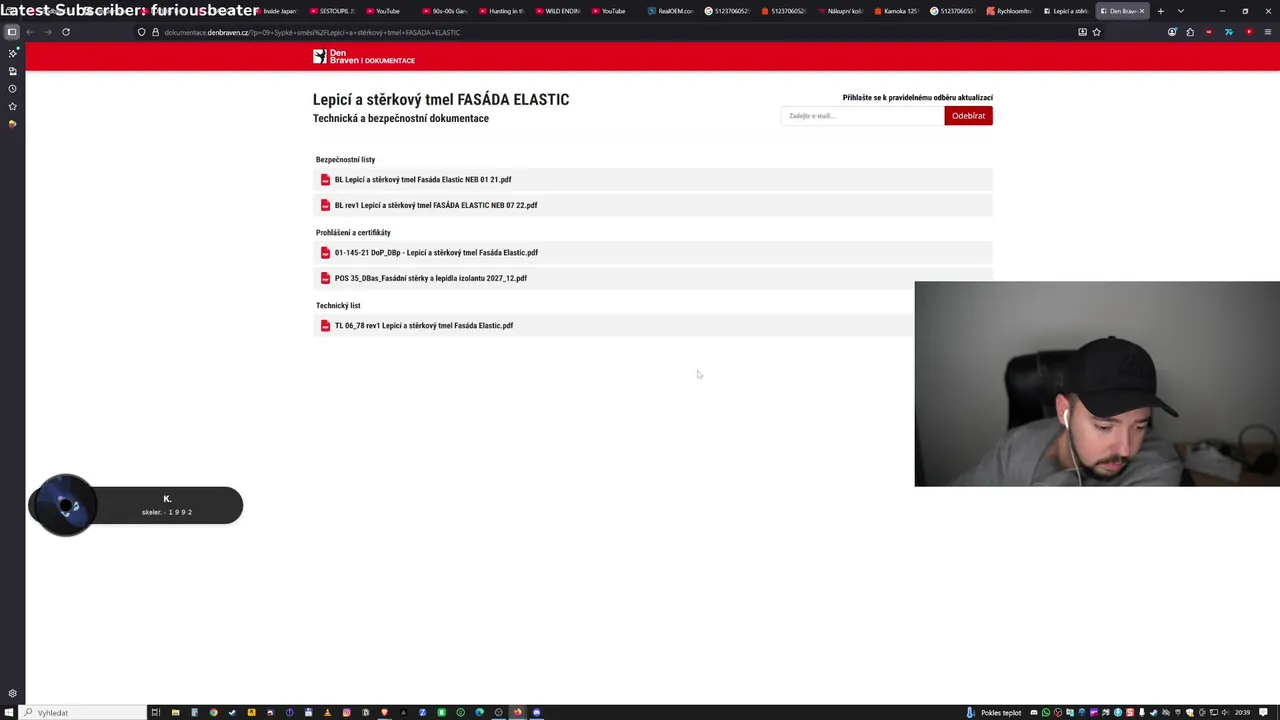The image size is (1280, 720).
Task: Open Pokles teplot weather widget
Action: coord(994,713)
